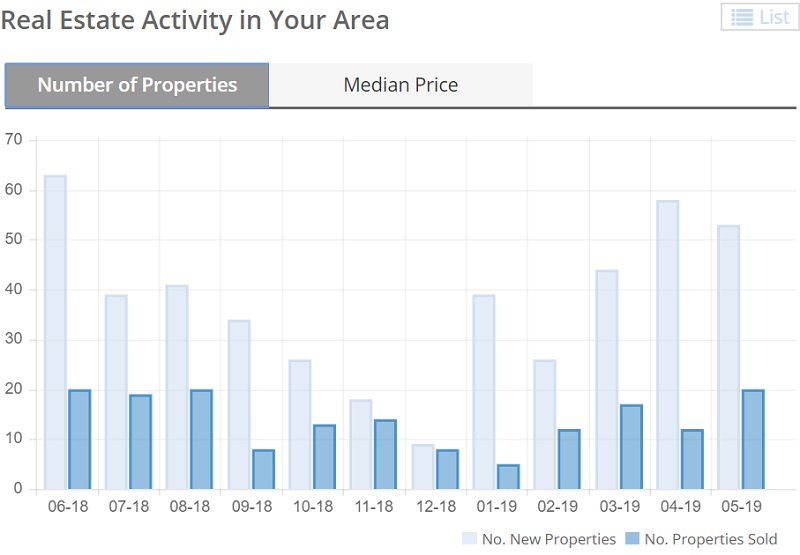Click the 08-18 properties sold bar
800x555 pixels.
pyautogui.click(x=202, y=439)
